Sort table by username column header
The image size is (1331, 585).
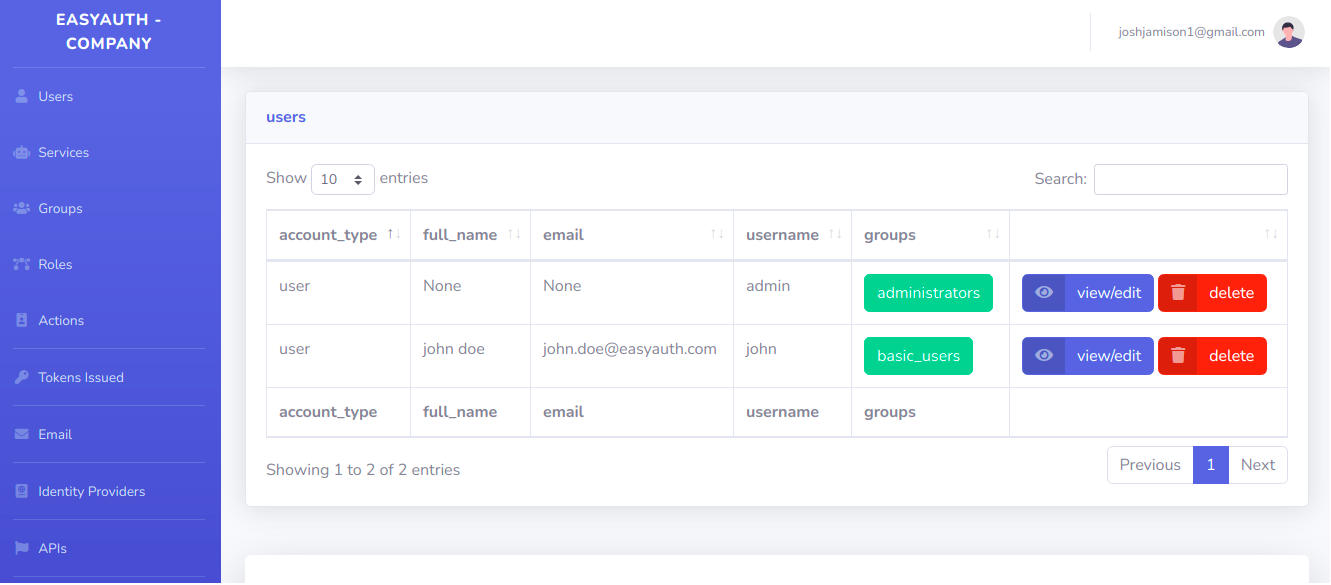[x=793, y=235]
